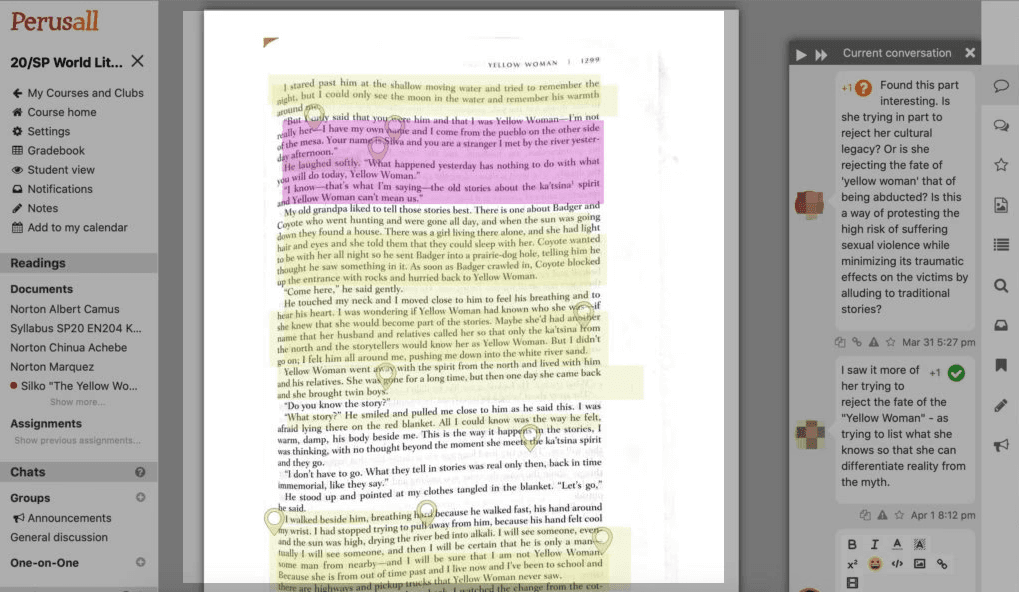
Task: Open General discussion chat
Action: coord(59,537)
